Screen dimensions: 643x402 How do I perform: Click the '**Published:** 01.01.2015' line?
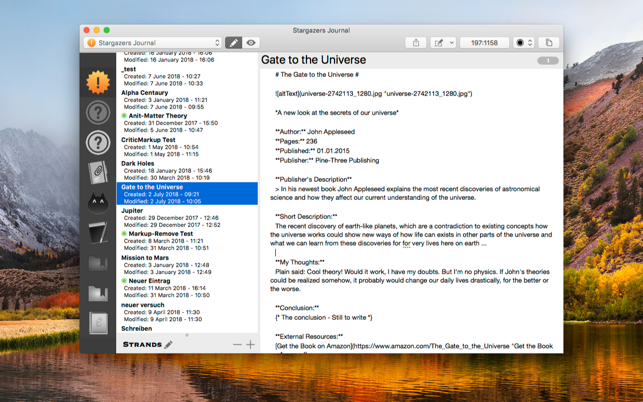[x=312, y=151]
